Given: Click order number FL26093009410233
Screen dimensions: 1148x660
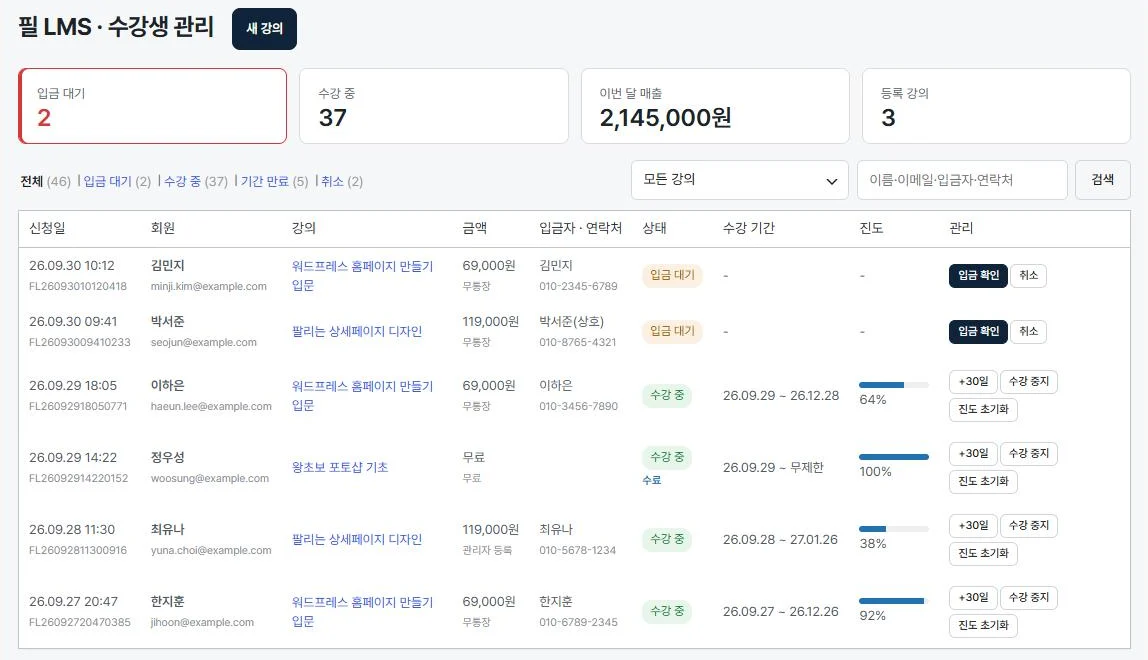Looking at the screenshot, I should click(80, 342).
